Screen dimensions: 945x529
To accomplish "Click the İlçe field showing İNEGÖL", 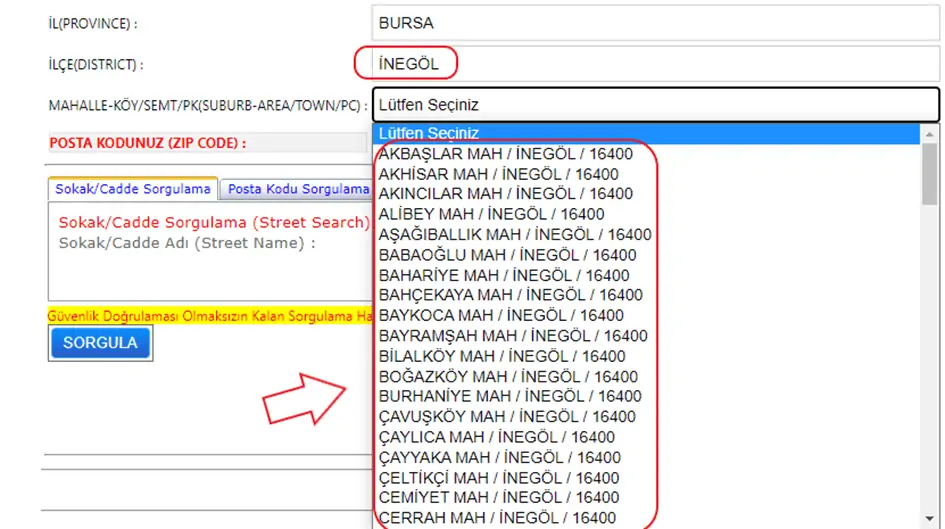I will (x=655, y=64).
